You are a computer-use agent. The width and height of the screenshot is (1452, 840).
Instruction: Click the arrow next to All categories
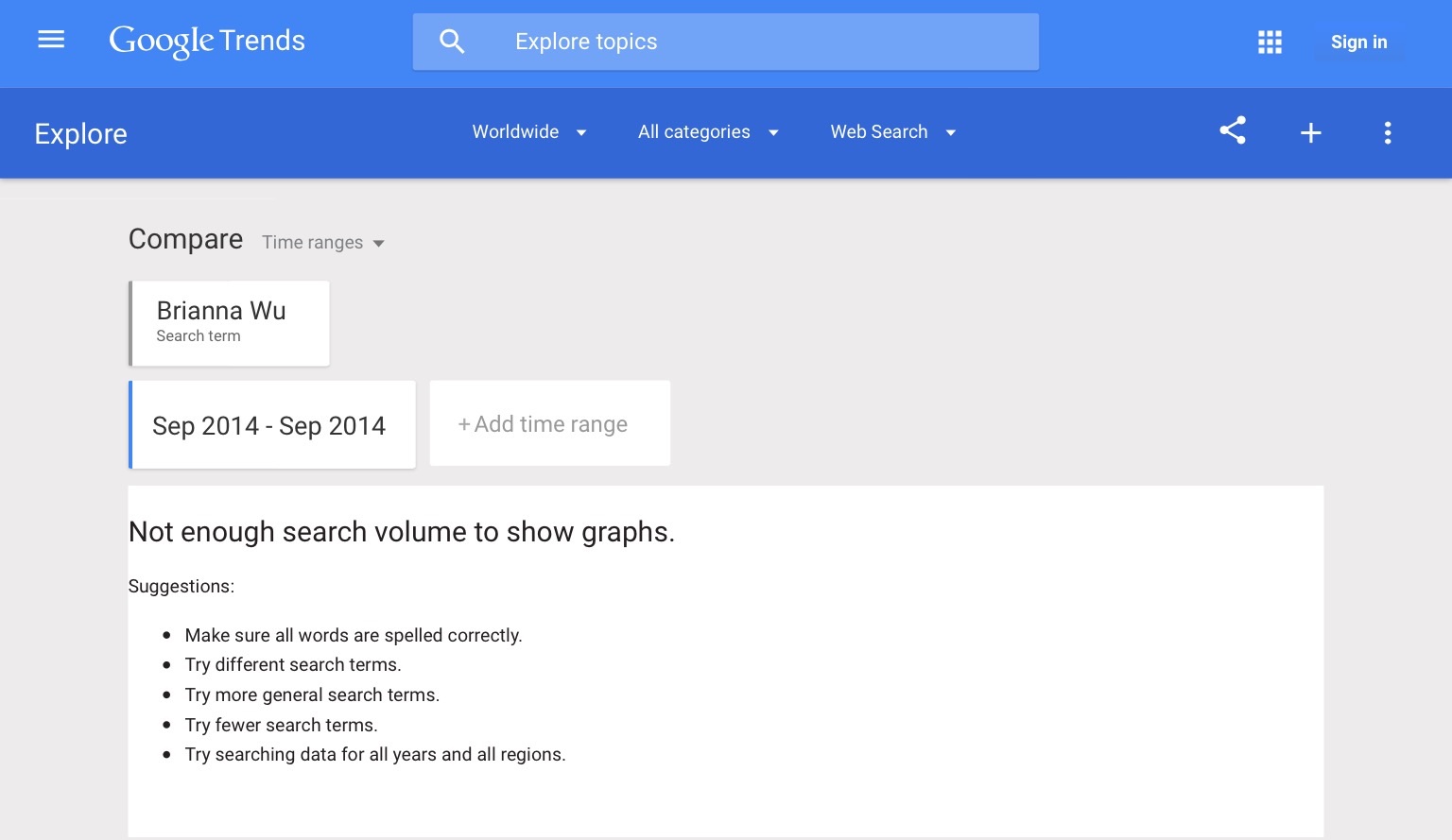[x=773, y=133]
